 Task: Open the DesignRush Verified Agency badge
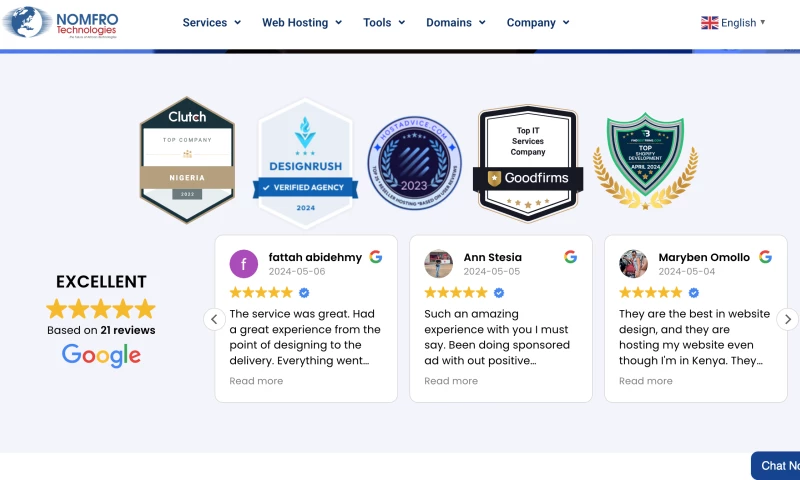[x=305, y=163]
